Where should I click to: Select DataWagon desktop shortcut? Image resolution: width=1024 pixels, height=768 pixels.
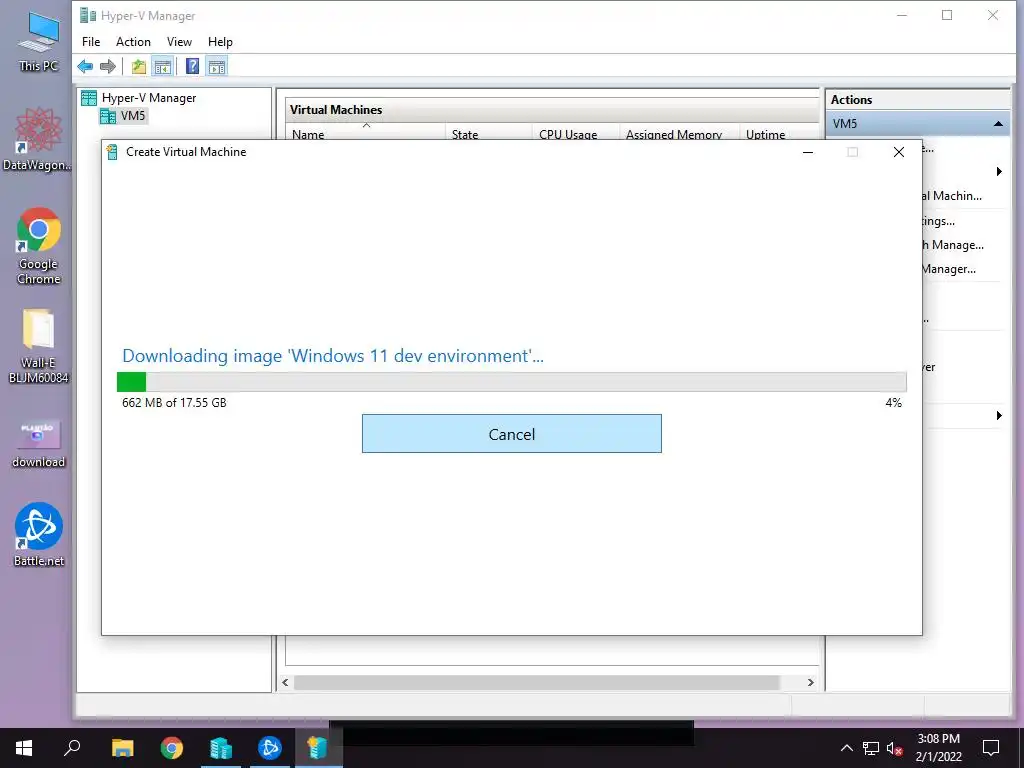tap(37, 139)
